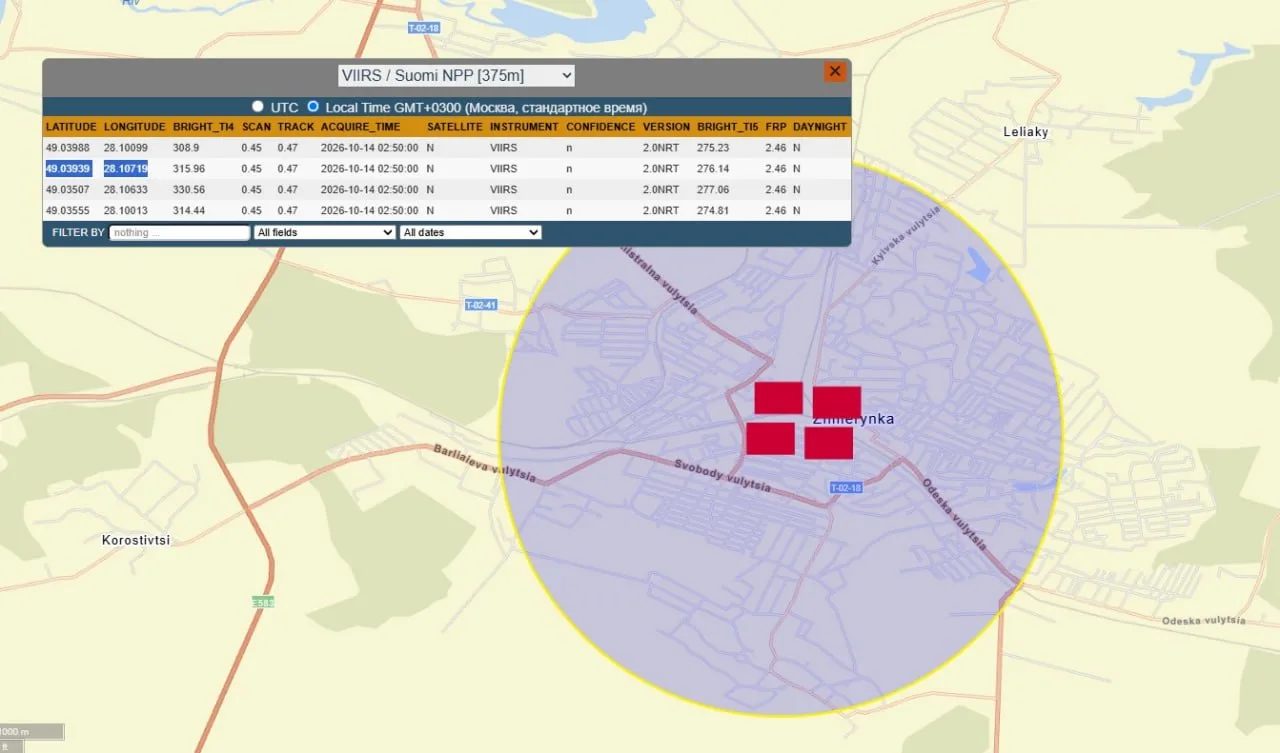Click the T-02-41 road shield on map
Viewport: 1280px width, 753px height.
point(481,305)
